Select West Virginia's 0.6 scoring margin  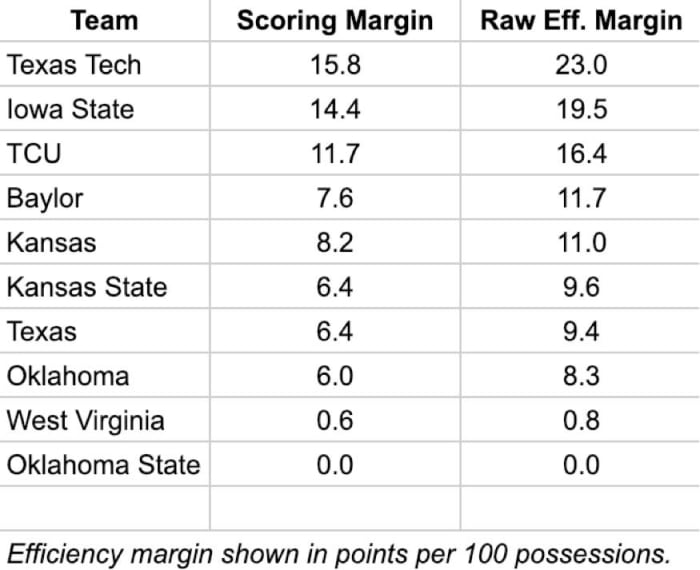tap(334, 420)
